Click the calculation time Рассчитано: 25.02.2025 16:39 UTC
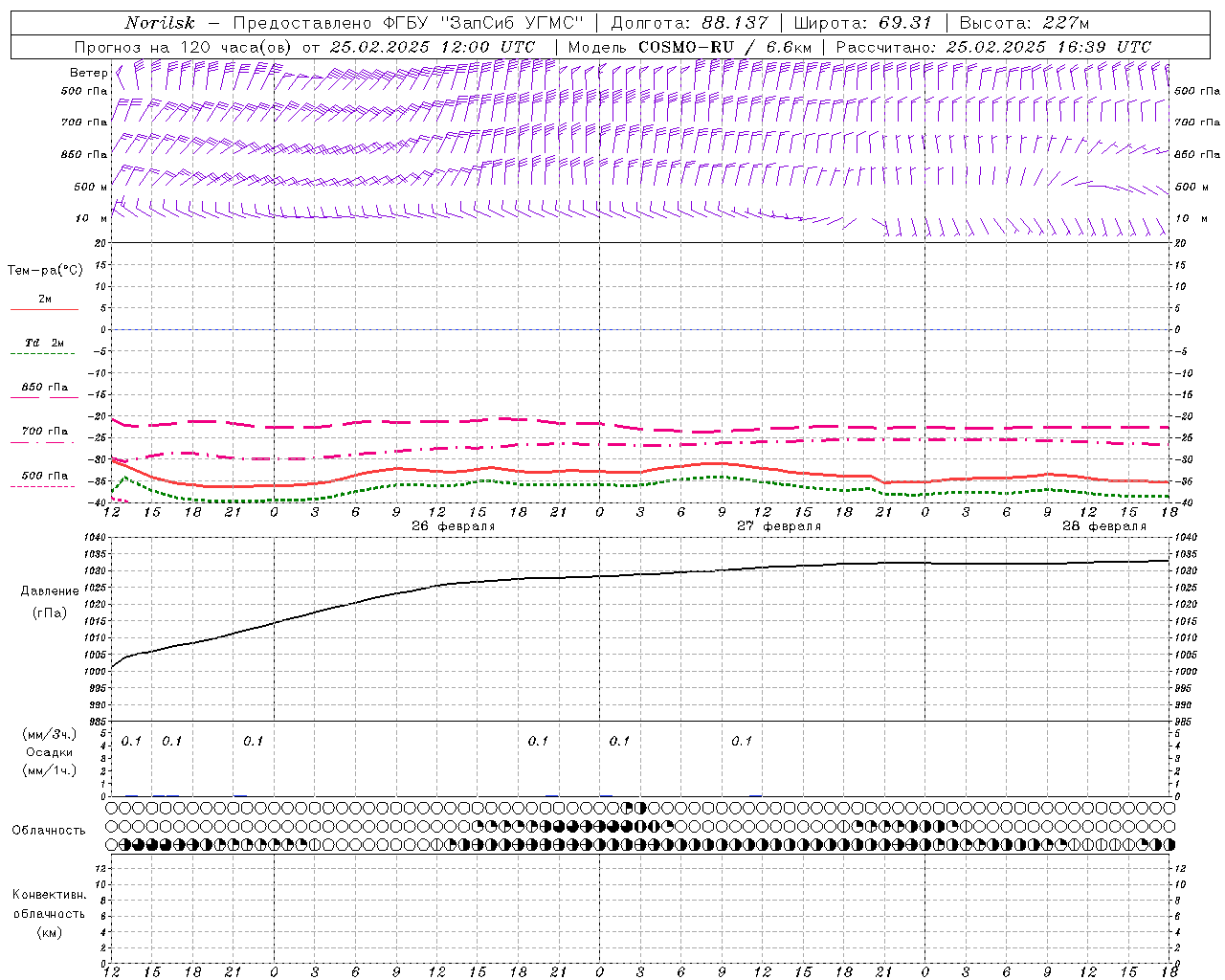Image resolution: width=1225 pixels, height=980 pixels. [993, 47]
